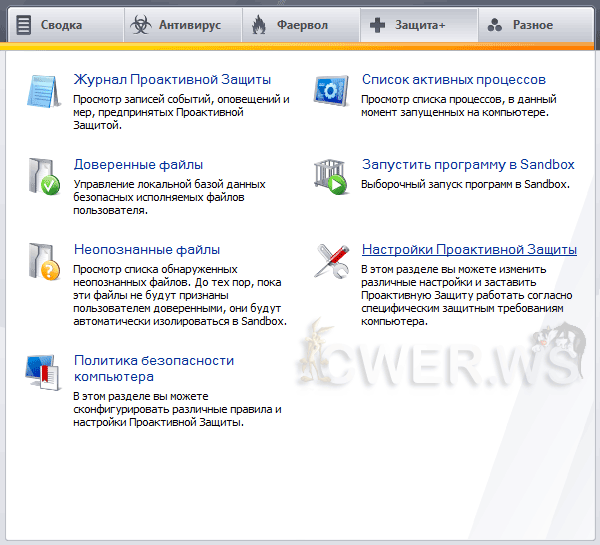Click the Запустить программу в Sandbox link
The width and height of the screenshot is (600, 545).
(x=466, y=165)
